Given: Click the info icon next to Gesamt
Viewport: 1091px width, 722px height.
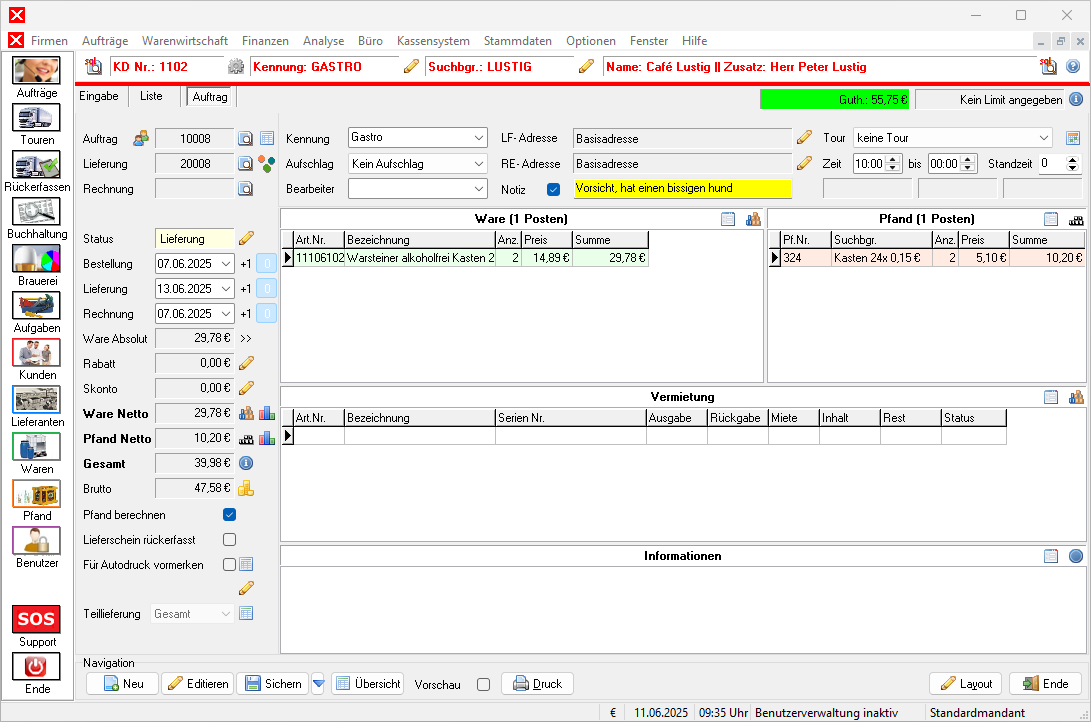Looking at the screenshot, I should (246, 463).
